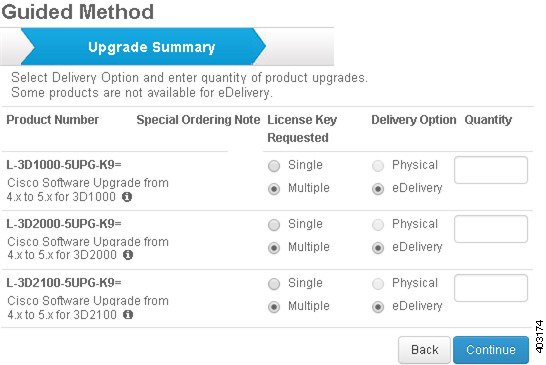Choose eDelivery for L-3D2100-5UPG-K9=

tap(378, 307)
